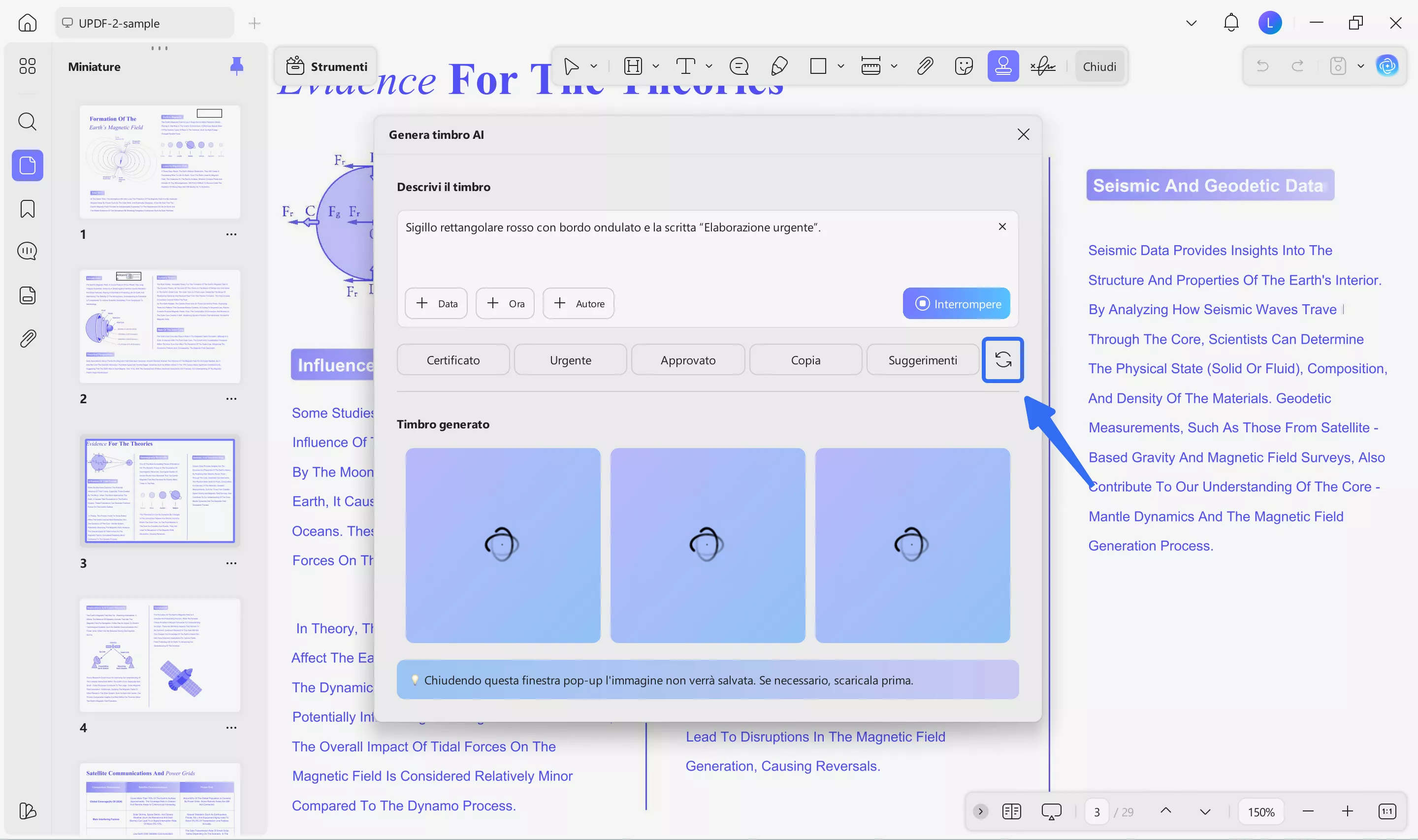The image size is (1418, 840).
Task: Add the Data tag to stamp description
Action: (x=436, y=304)
